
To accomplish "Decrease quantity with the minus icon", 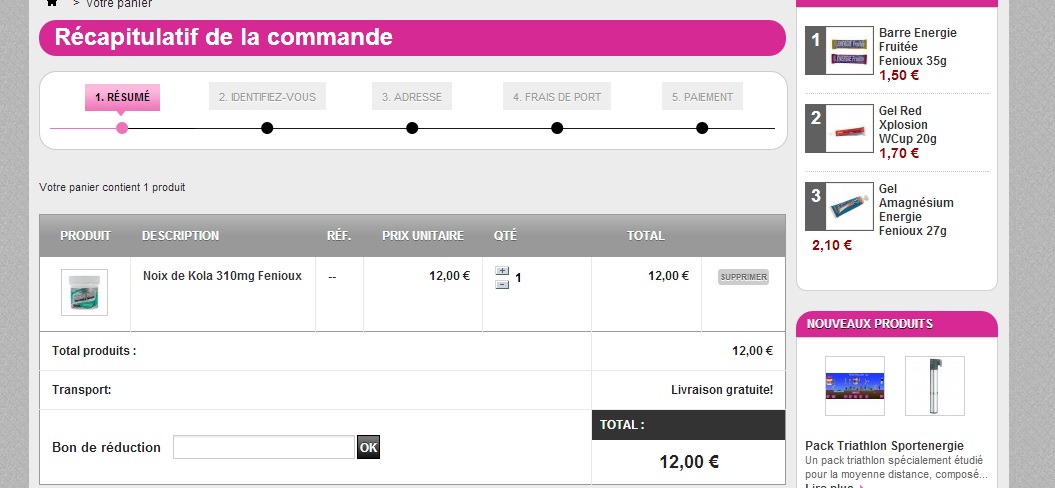I will pyautogui.click(x=502, y=285).
